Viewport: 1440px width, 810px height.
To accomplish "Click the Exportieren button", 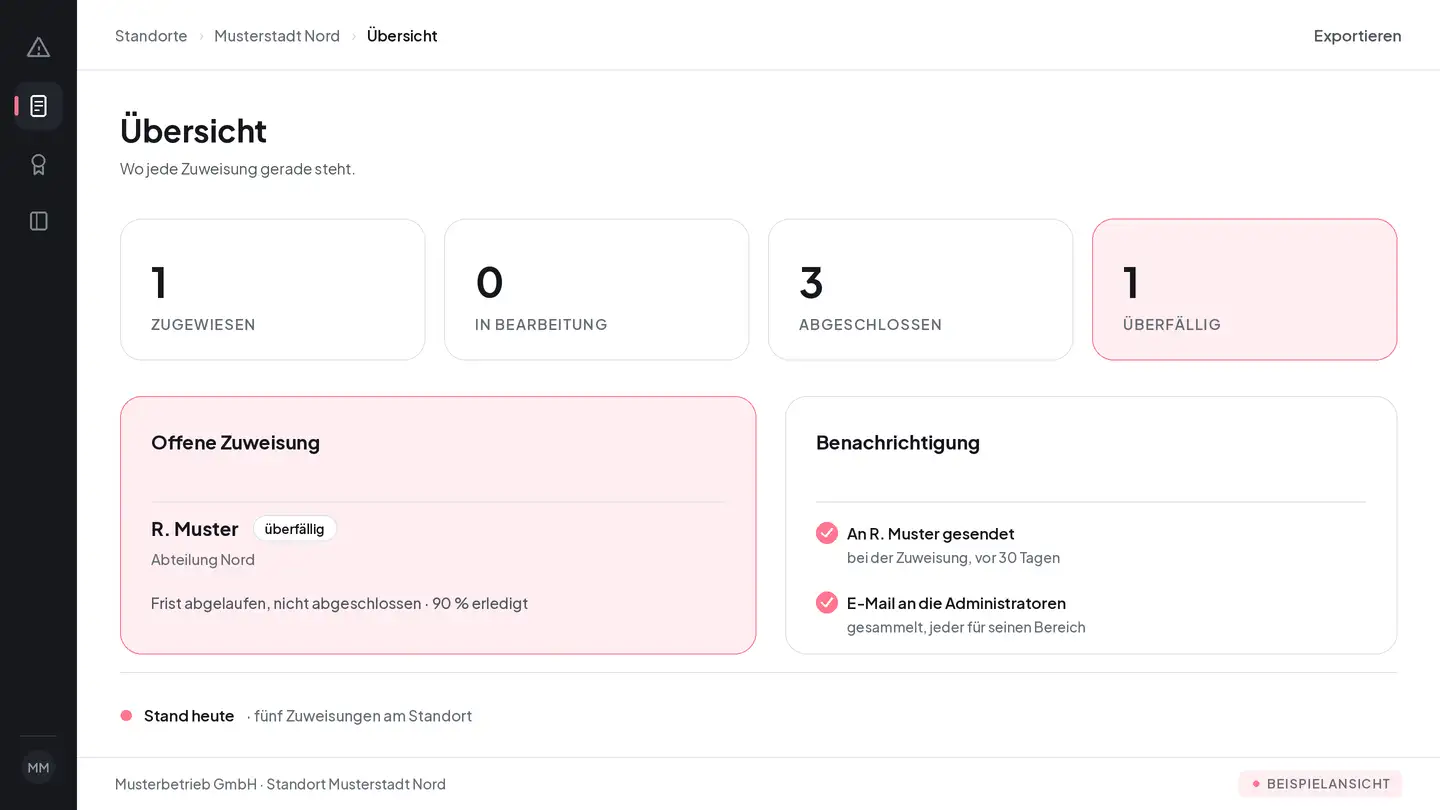I will click(x=1357, y=36).
